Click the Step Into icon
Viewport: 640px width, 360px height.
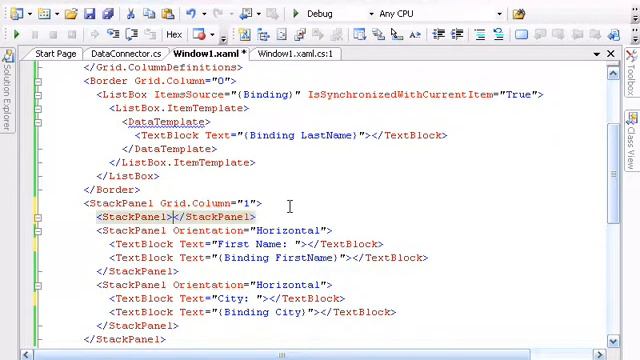(x=113, y=34)
